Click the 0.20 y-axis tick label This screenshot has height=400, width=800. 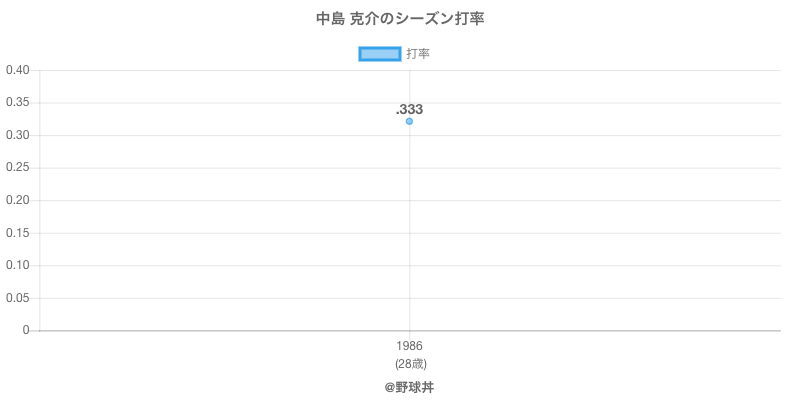click(17, 200)
